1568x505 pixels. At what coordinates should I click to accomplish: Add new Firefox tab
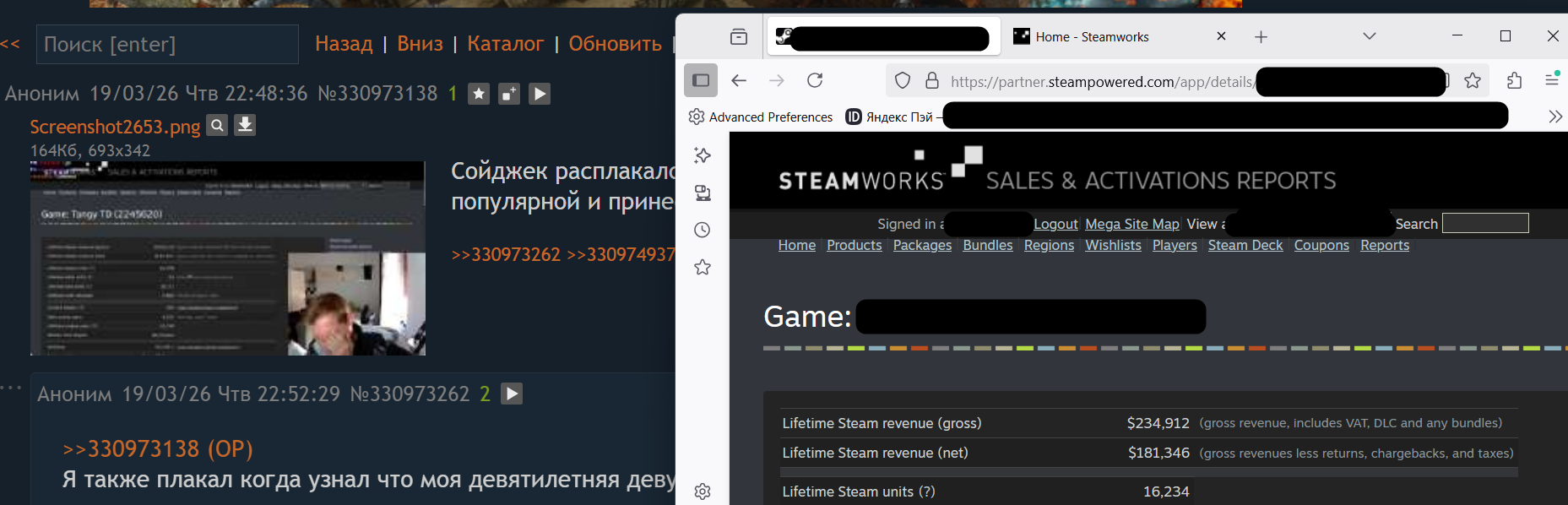[x=1261, y=36]
